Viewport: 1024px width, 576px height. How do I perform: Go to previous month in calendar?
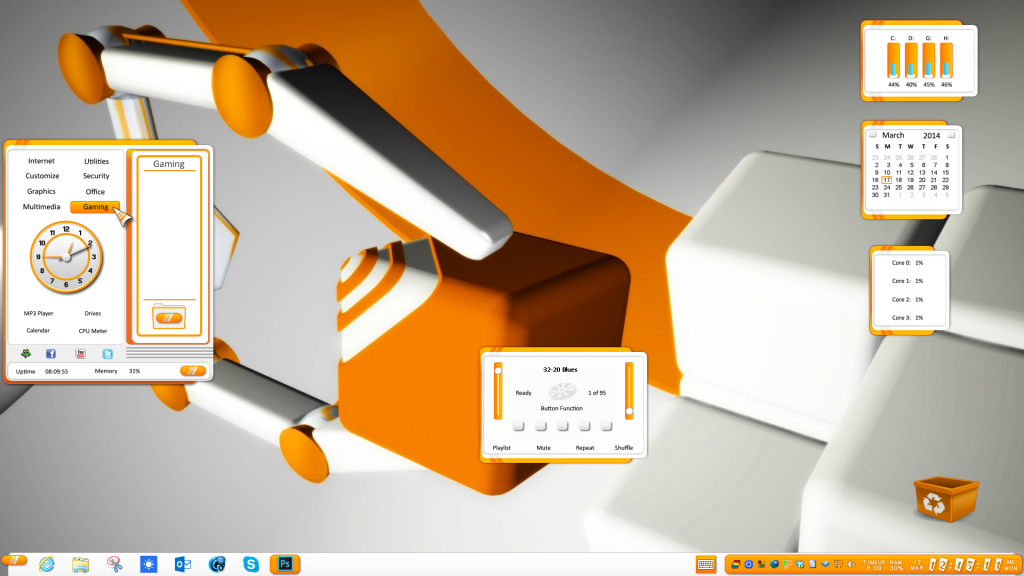point(872,135)
